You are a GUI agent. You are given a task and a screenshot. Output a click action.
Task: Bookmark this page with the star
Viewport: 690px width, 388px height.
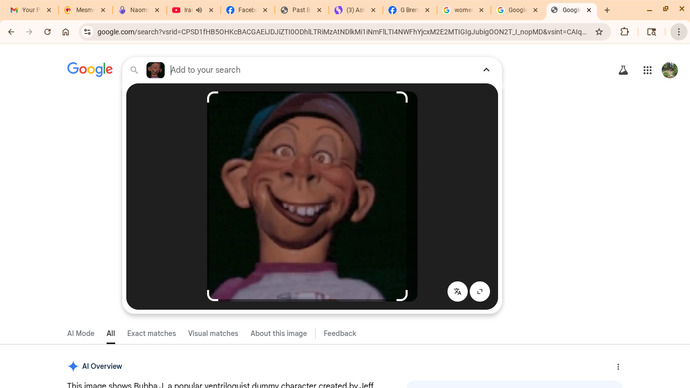pyautogui.click(x=599, y=32)
